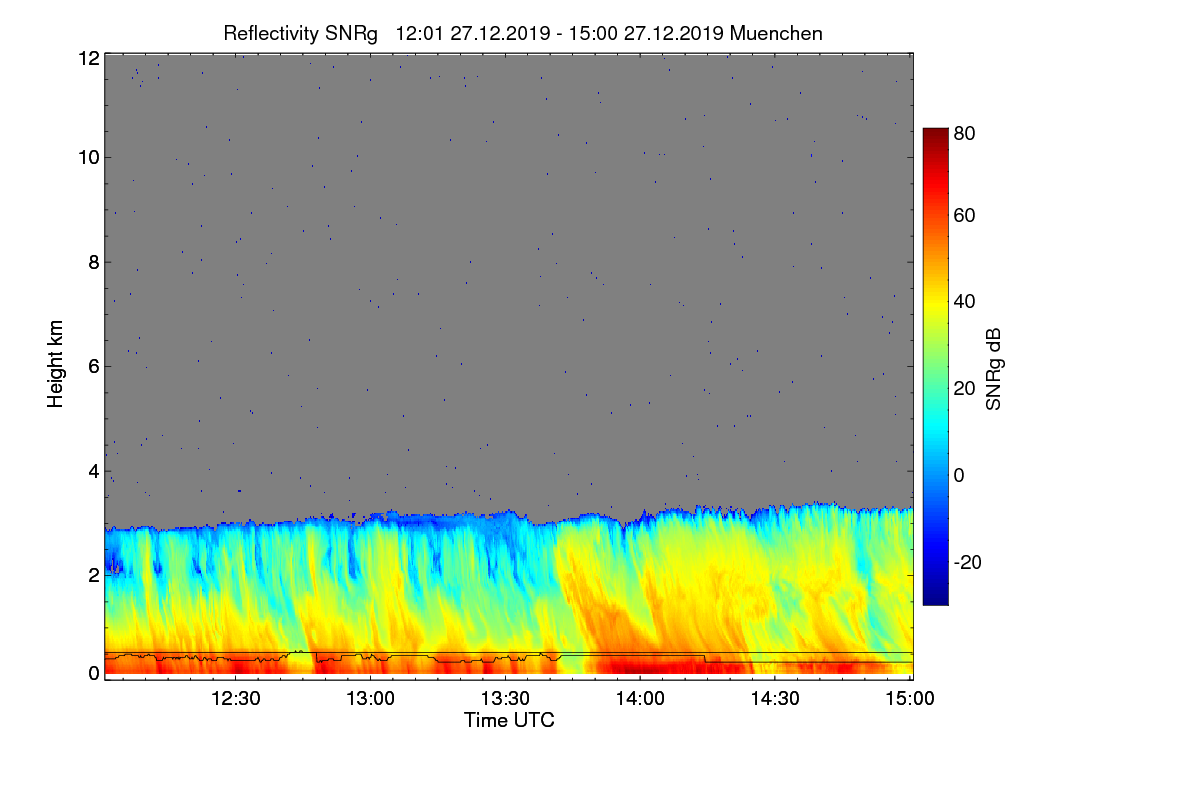This screenshot has height=800, width=1200.
Task: Click the height tick label 6
Action: click(x=93, y=366)
